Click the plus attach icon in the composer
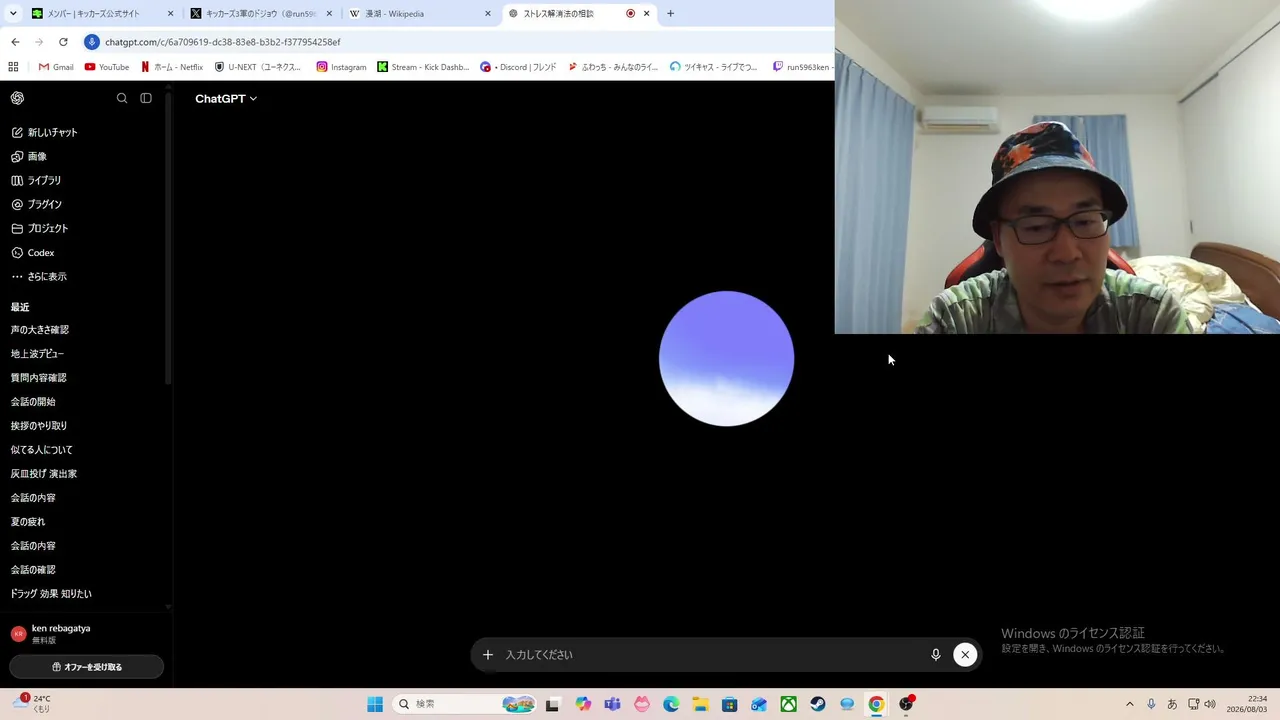The image size is (1280, 720). tap(488, 655)
